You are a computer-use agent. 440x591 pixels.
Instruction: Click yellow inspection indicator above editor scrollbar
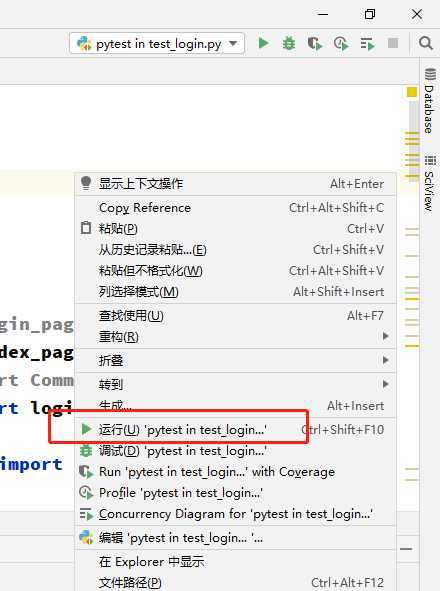point(412,92)
